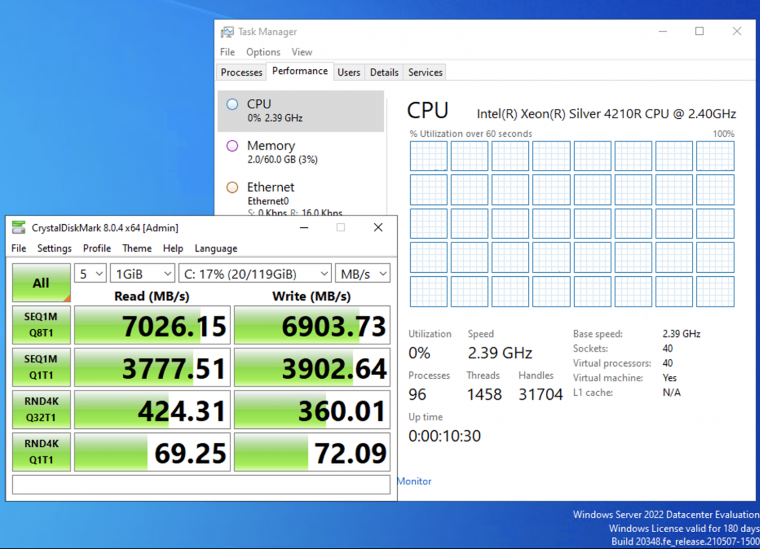Run the RND4K Q32T1 benchmark
This screenshot has width=760, height=549.
41,409
